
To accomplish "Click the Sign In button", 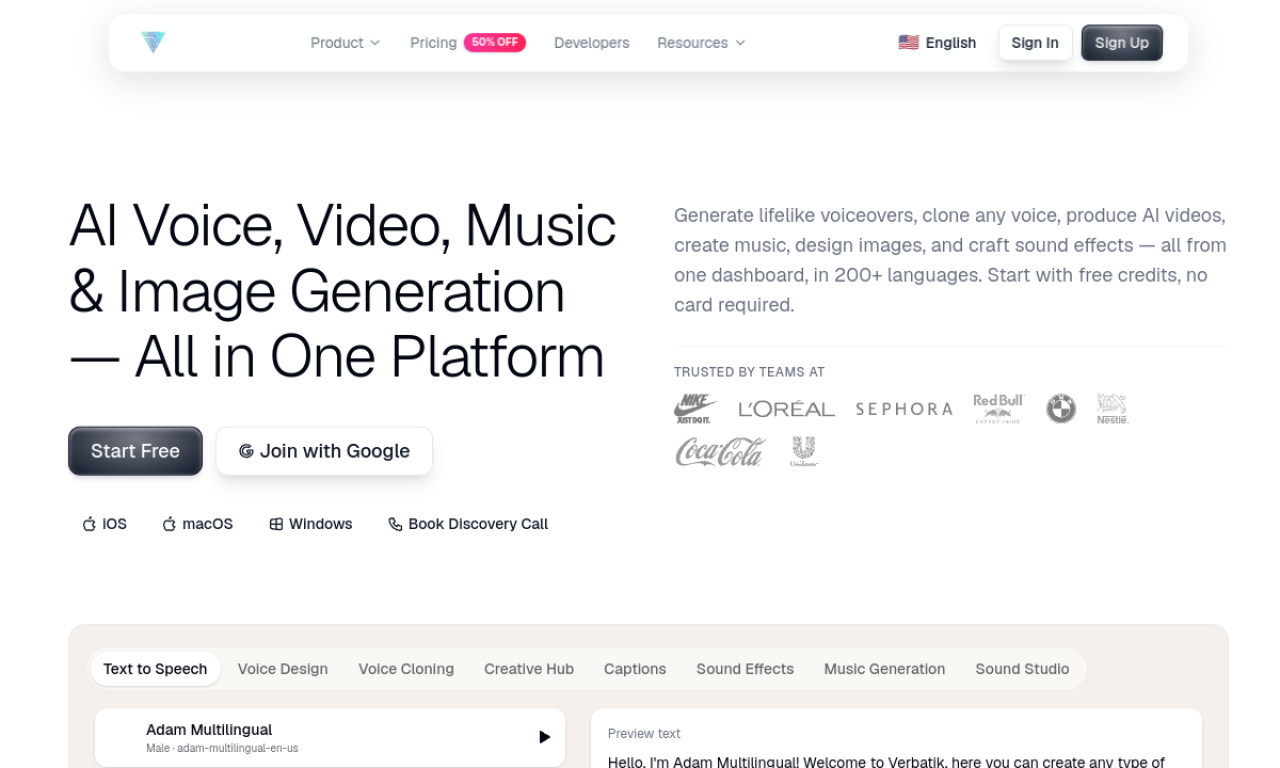I will pos(1035,43).
